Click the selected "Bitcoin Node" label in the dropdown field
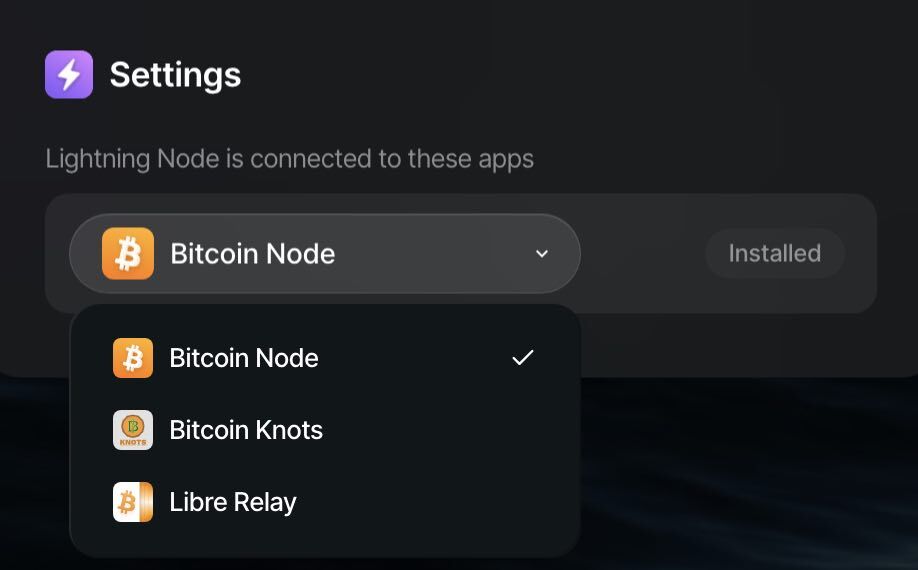This screenshot has height=570, width=918. tap(253, 253)
